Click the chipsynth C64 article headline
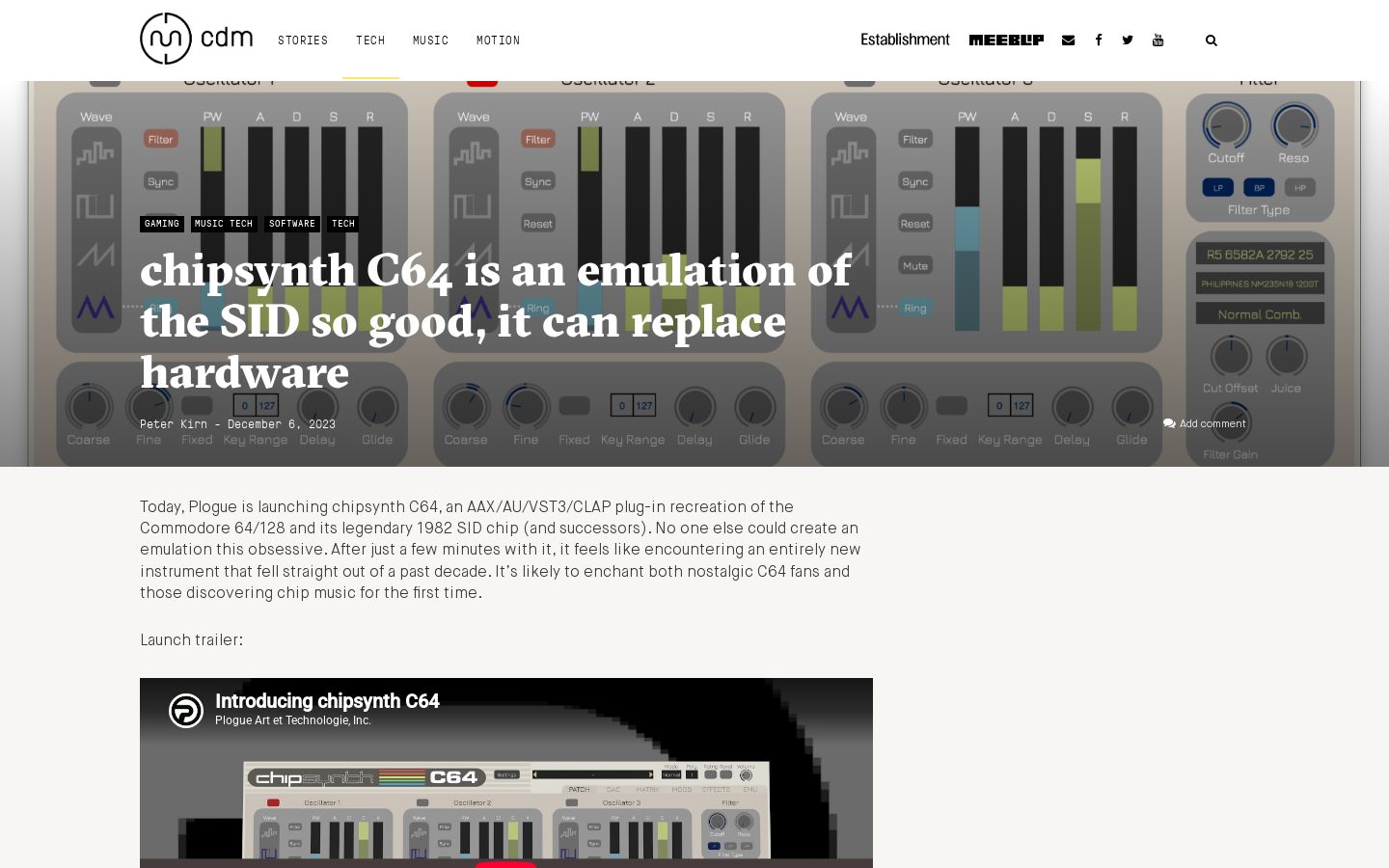Image resolution: width=1389 pixels, height=868 pixels. point(496,321)
